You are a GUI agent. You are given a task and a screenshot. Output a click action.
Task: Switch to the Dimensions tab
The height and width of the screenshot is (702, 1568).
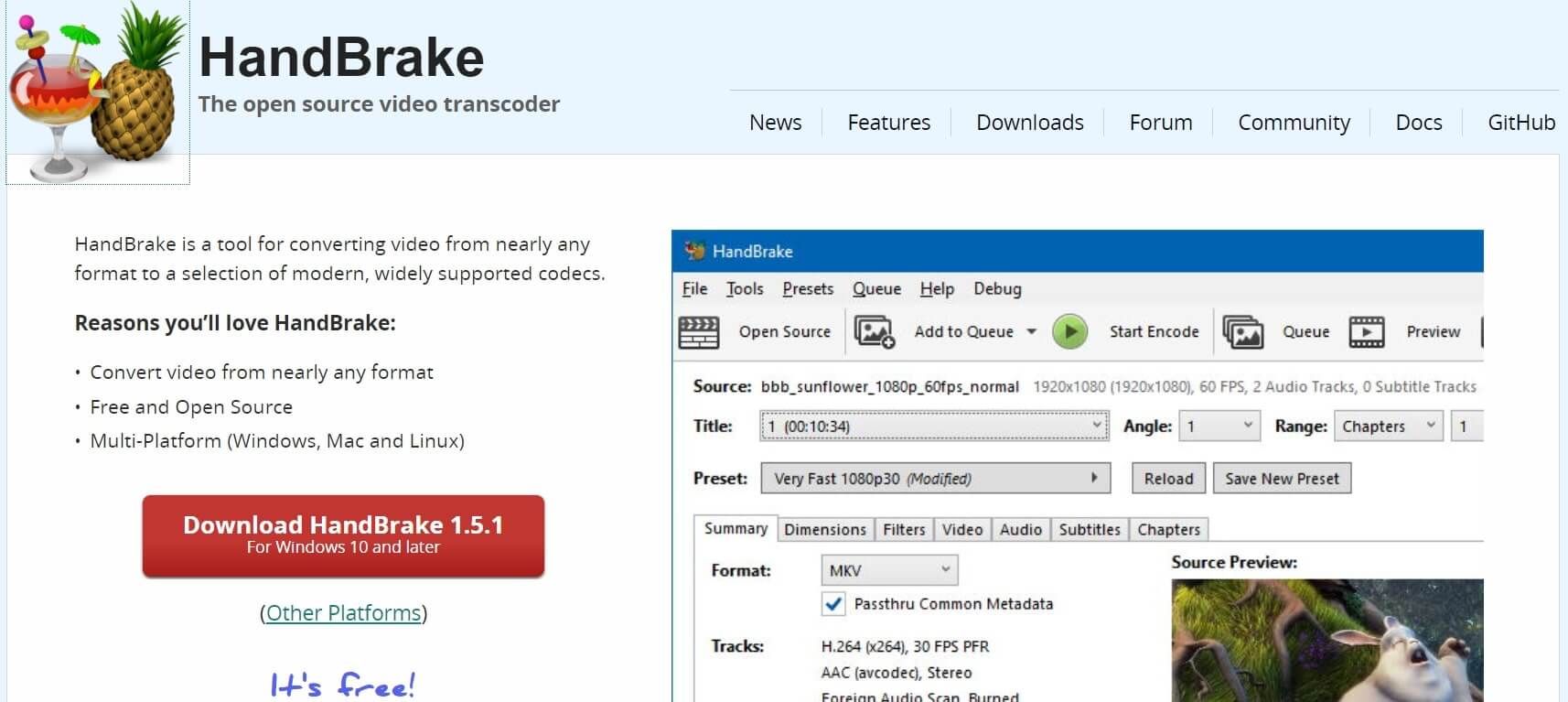825,529
